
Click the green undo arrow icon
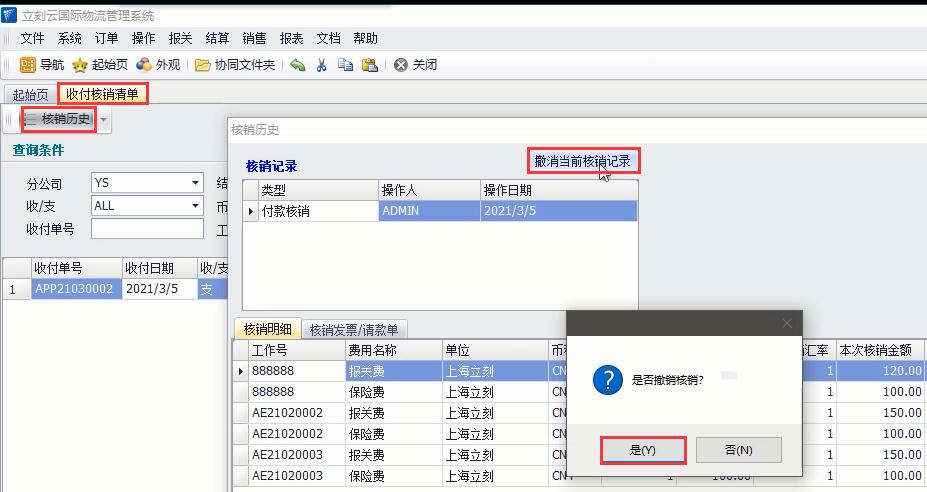[297, 65]
